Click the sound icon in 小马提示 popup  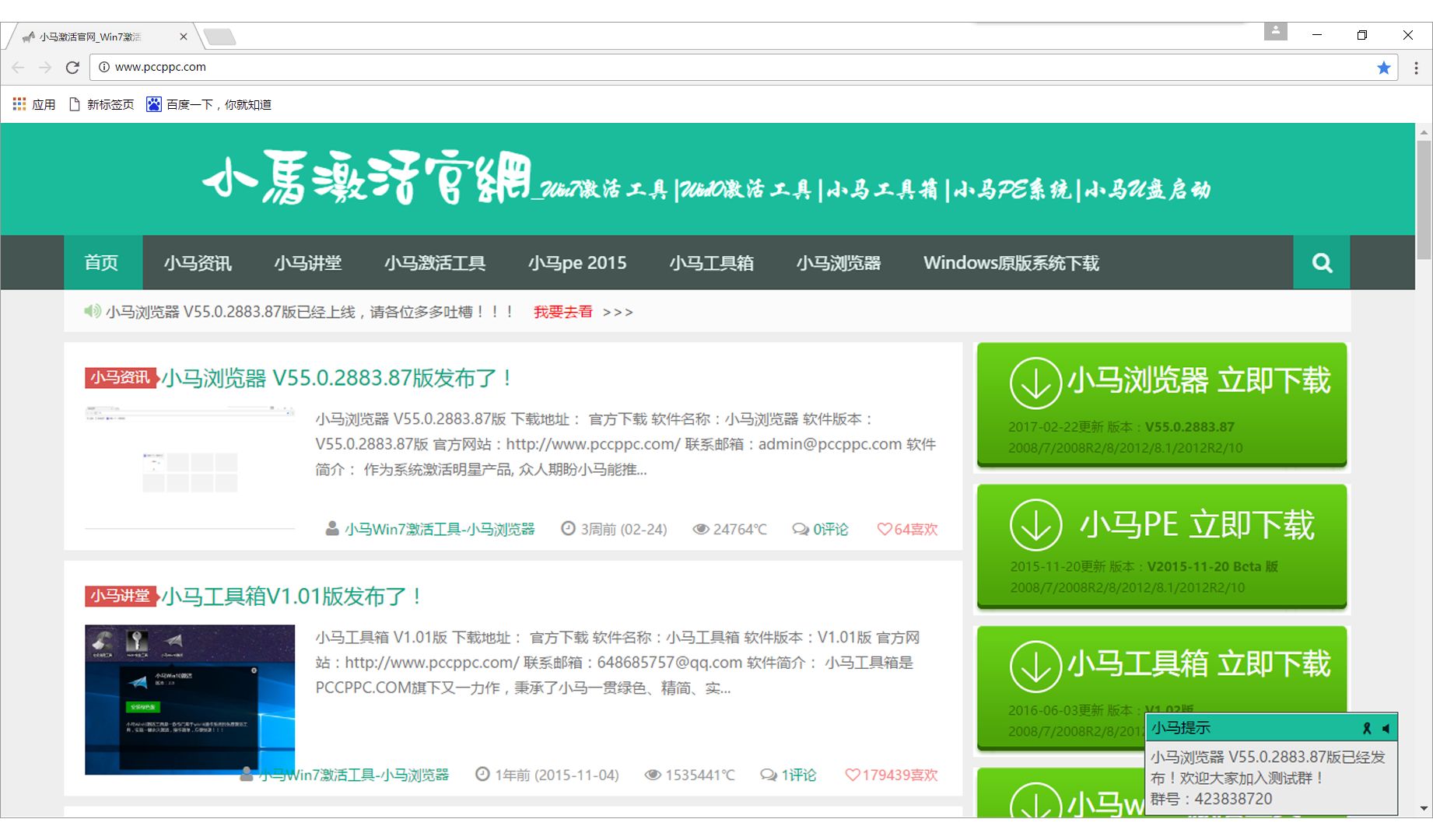[1386, 728]
